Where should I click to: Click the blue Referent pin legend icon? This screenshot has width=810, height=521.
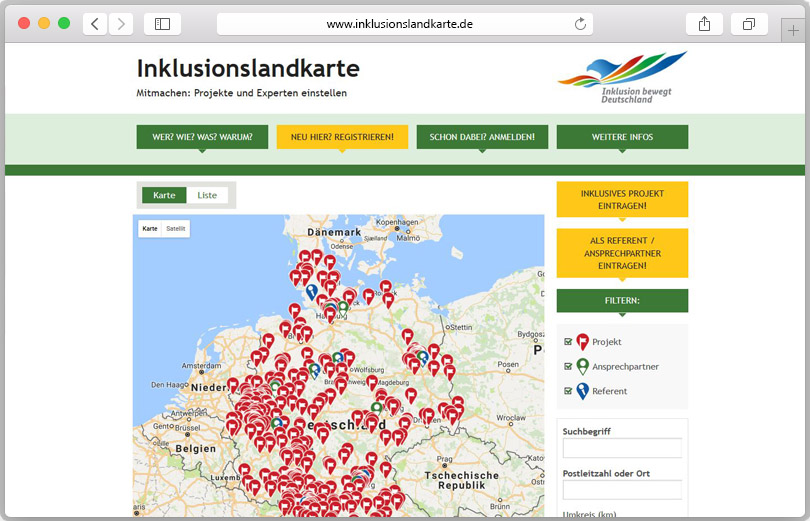coord(582,391)
